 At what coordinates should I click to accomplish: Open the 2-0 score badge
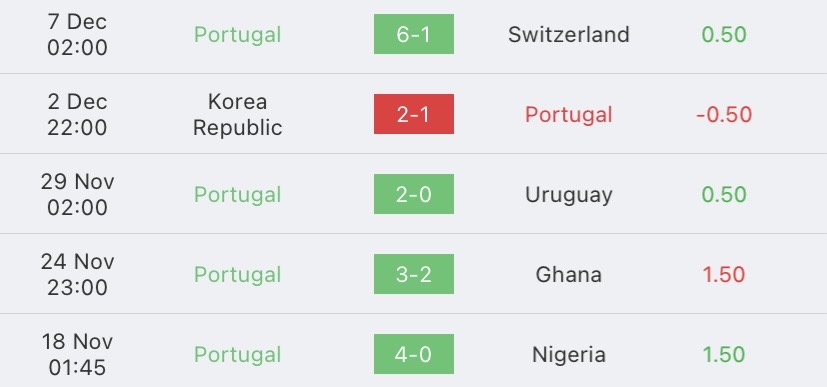[x=414, y=194]
